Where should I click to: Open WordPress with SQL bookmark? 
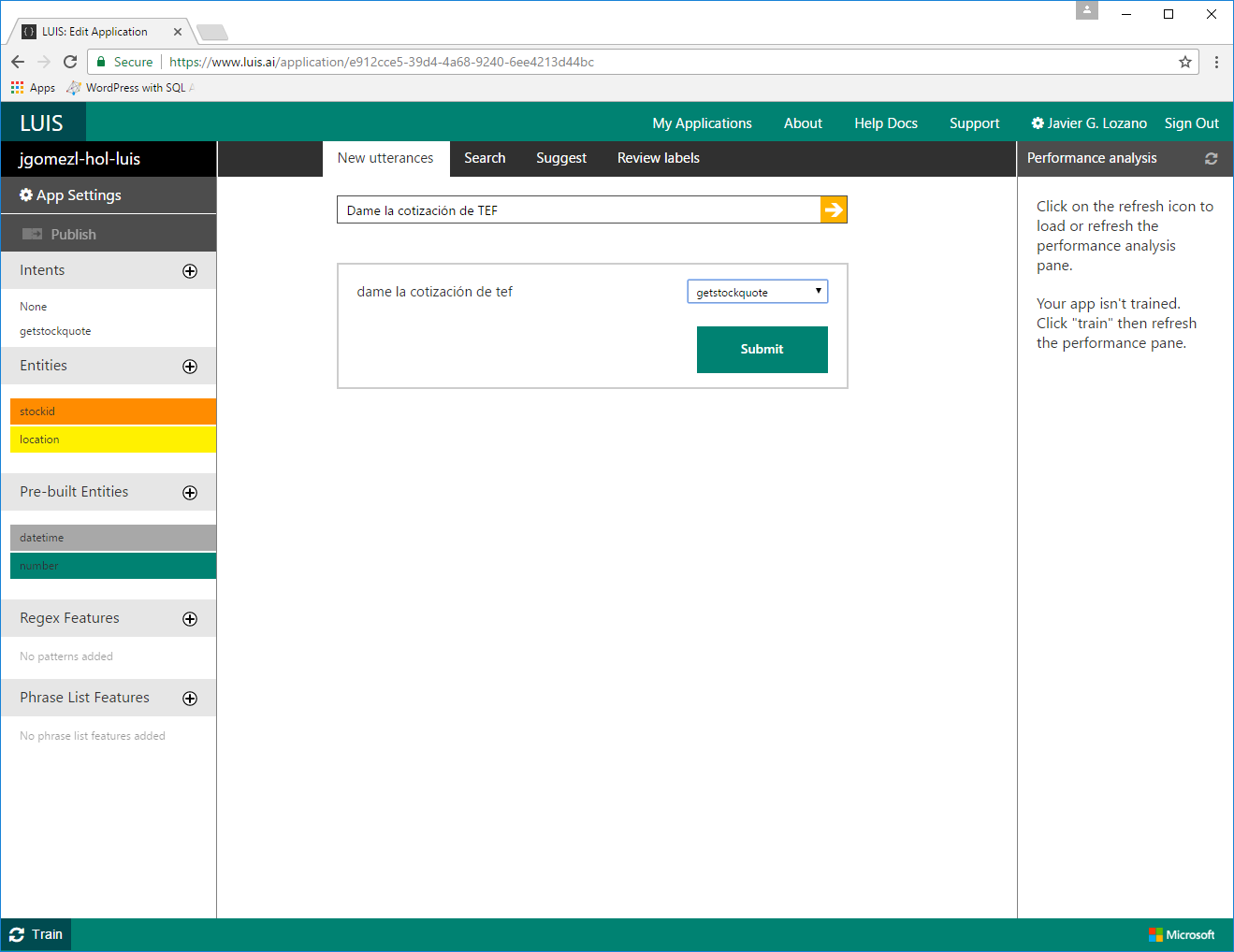tap(130, 87)
